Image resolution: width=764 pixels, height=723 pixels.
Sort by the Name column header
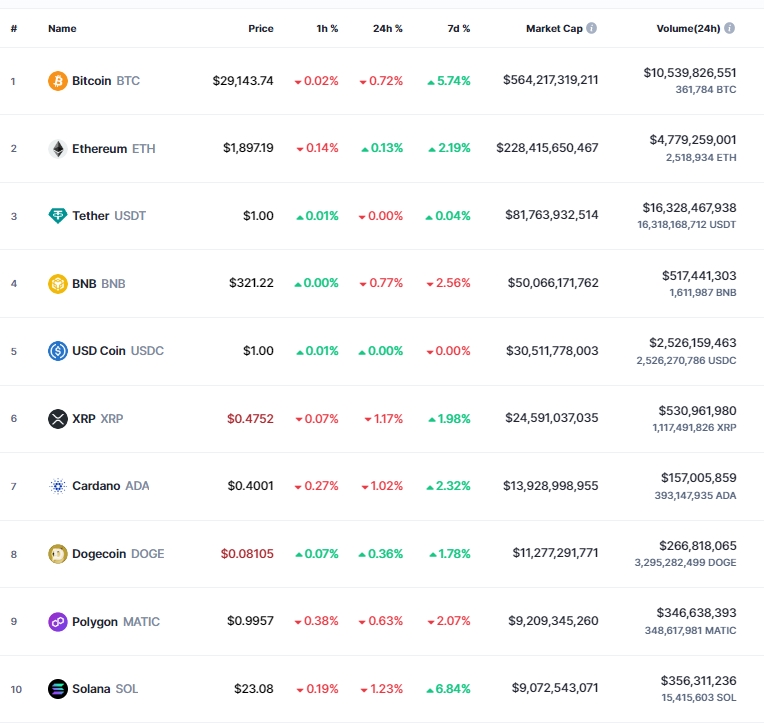[x=62, y=28]
